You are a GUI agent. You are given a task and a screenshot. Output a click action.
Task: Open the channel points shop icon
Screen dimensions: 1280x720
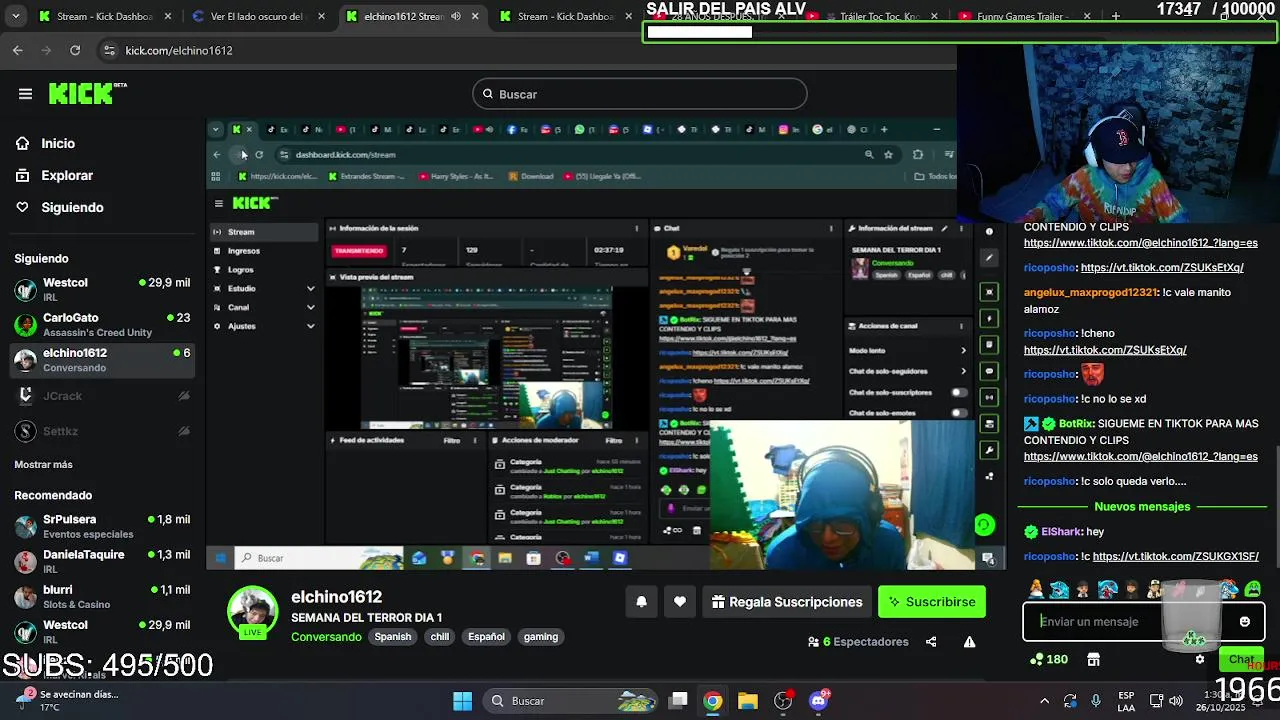pyautogui.click(x=1094, y=660)
